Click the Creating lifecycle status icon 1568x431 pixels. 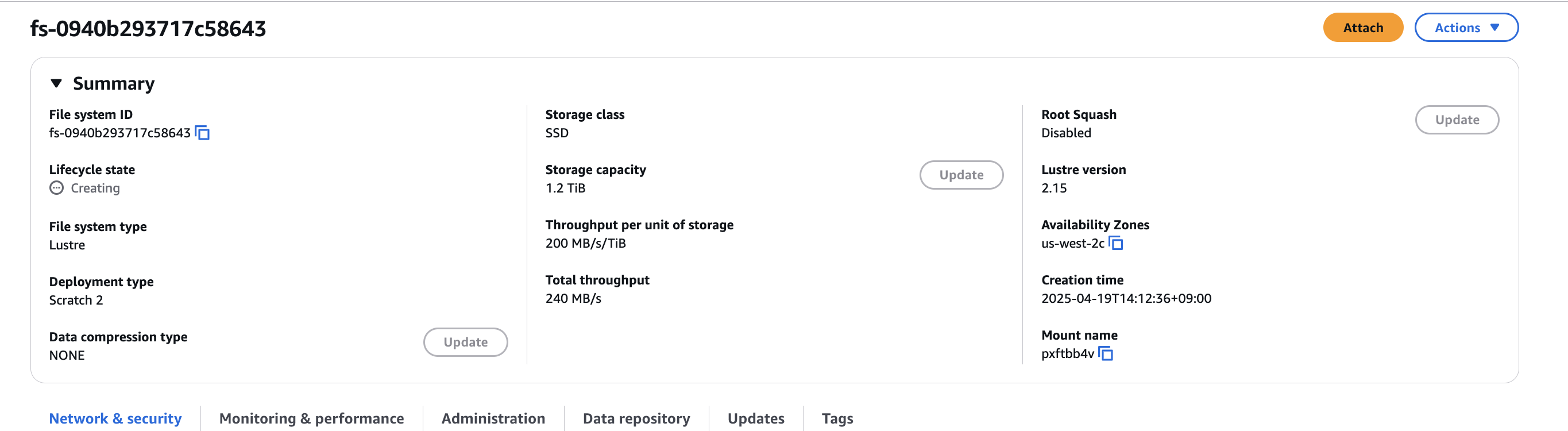[x=57, y=188]
